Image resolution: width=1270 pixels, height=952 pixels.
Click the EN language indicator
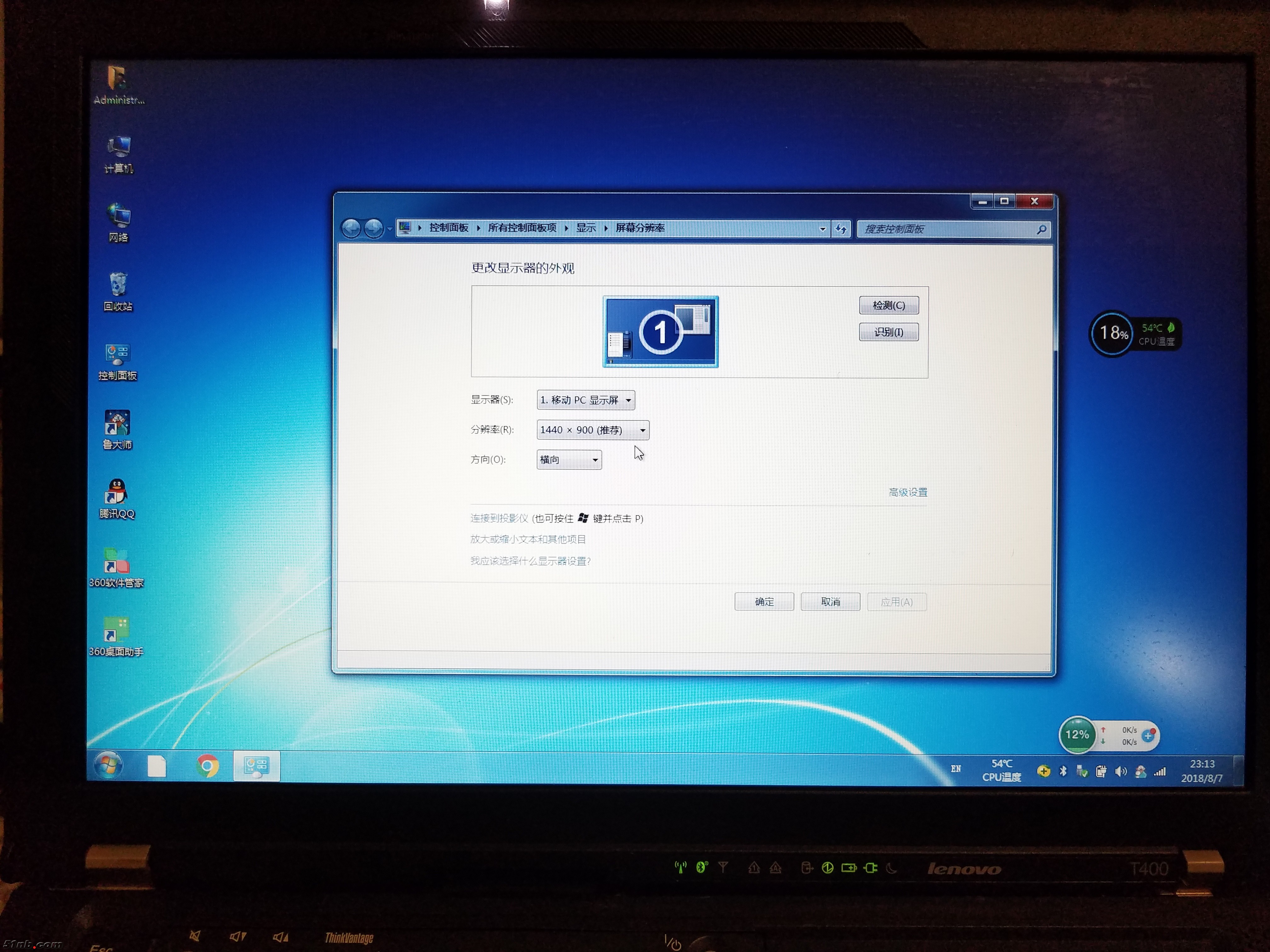[956, 769]
